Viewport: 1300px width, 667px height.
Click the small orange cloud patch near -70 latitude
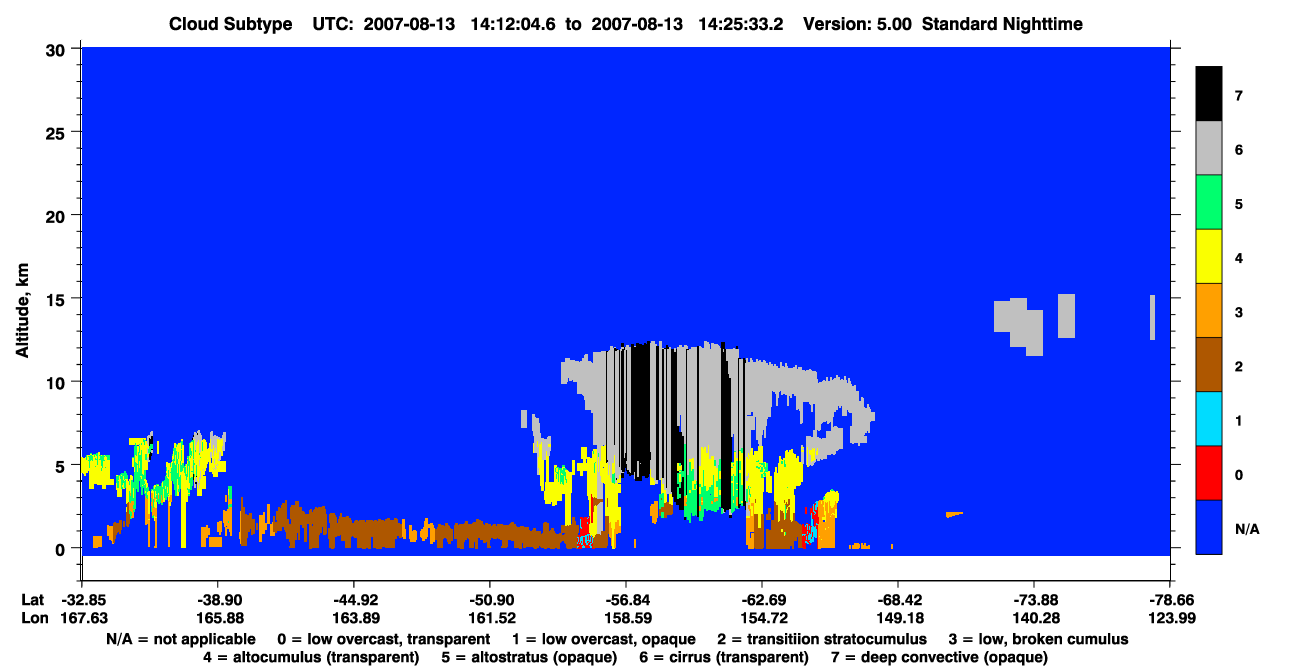click(x=954, y=514)
